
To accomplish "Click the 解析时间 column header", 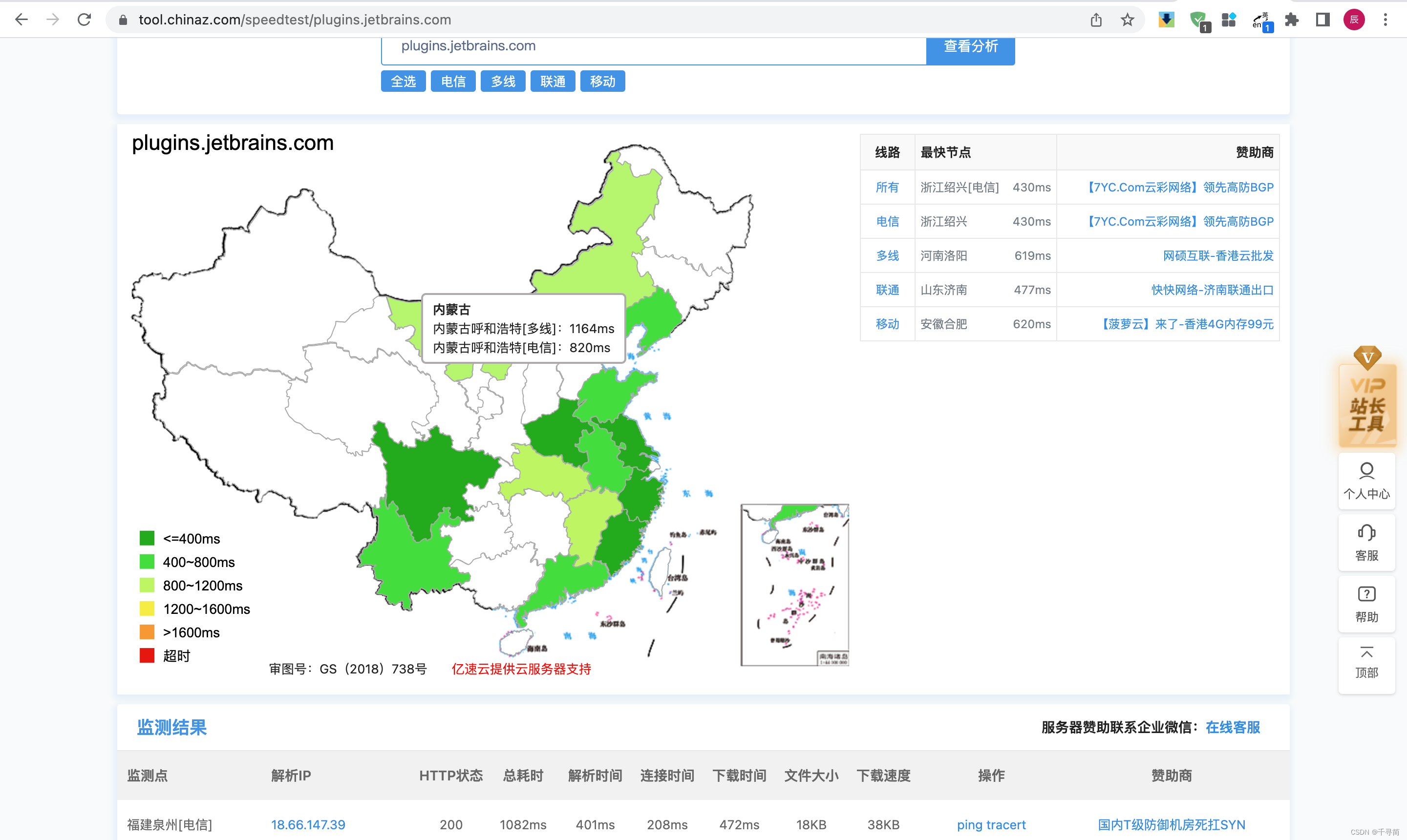I will click(x=595, y=776).
